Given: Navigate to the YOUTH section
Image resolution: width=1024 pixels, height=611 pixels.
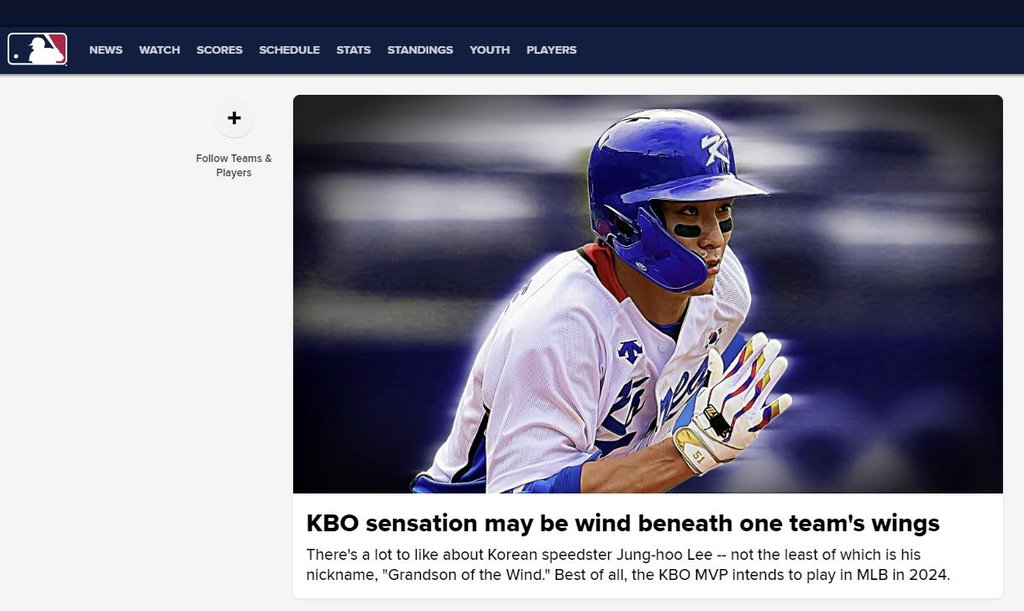Looking at the screenshot, I should point(489,50).
